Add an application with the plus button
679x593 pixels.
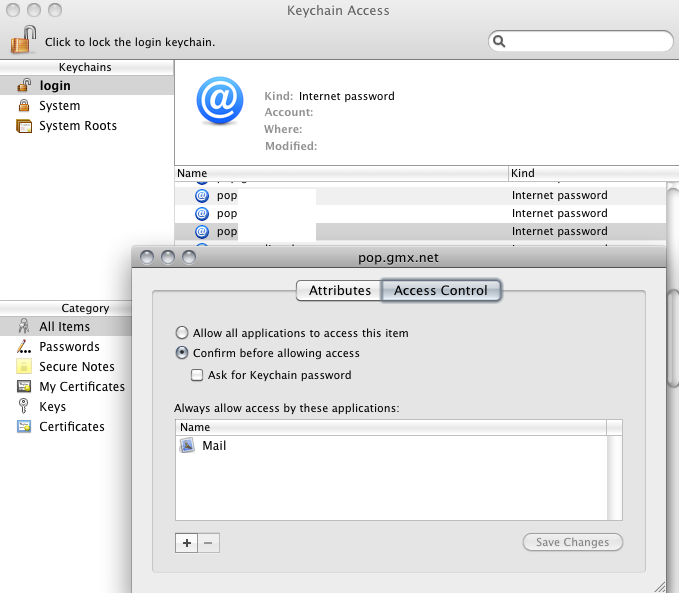(x=187, y=543)
